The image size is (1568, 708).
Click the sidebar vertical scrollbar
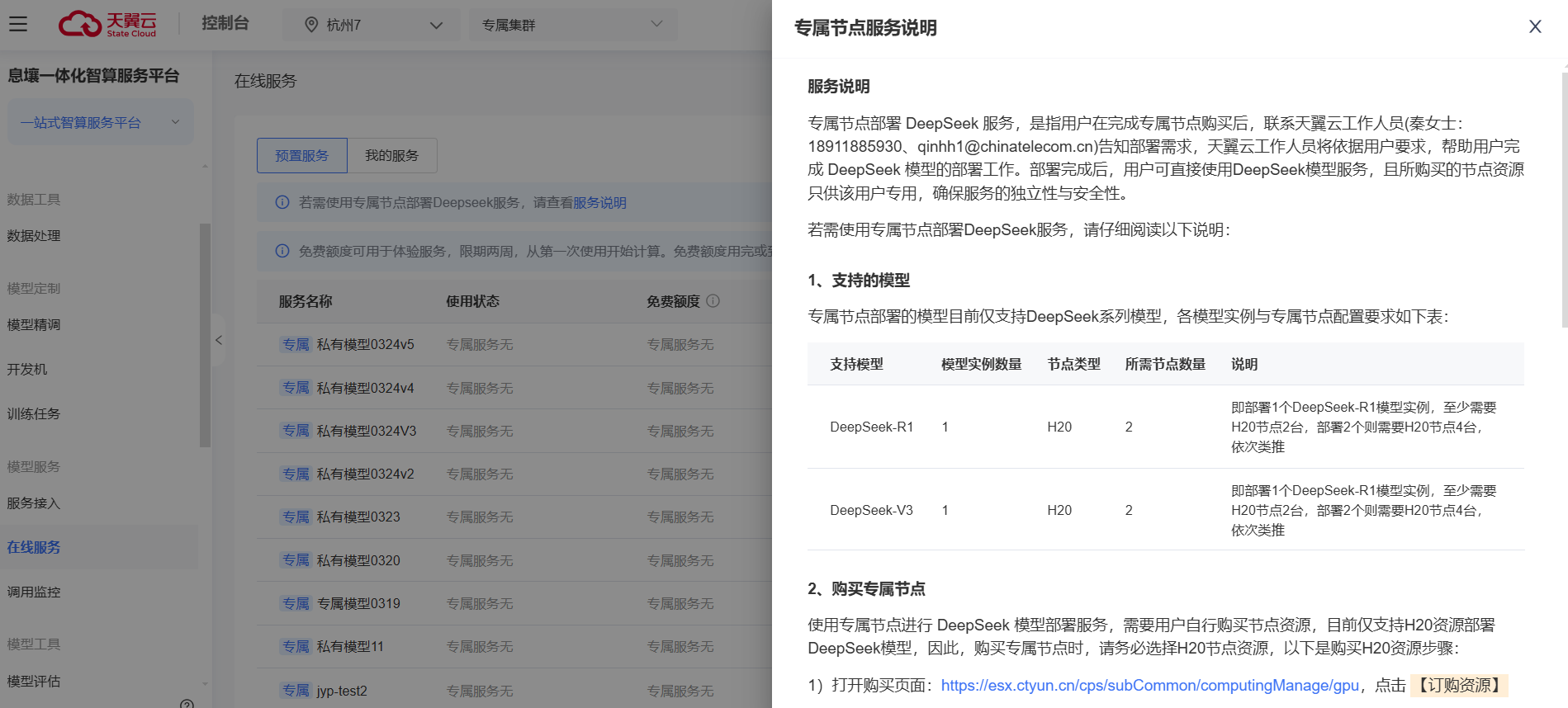pos(205,335)
